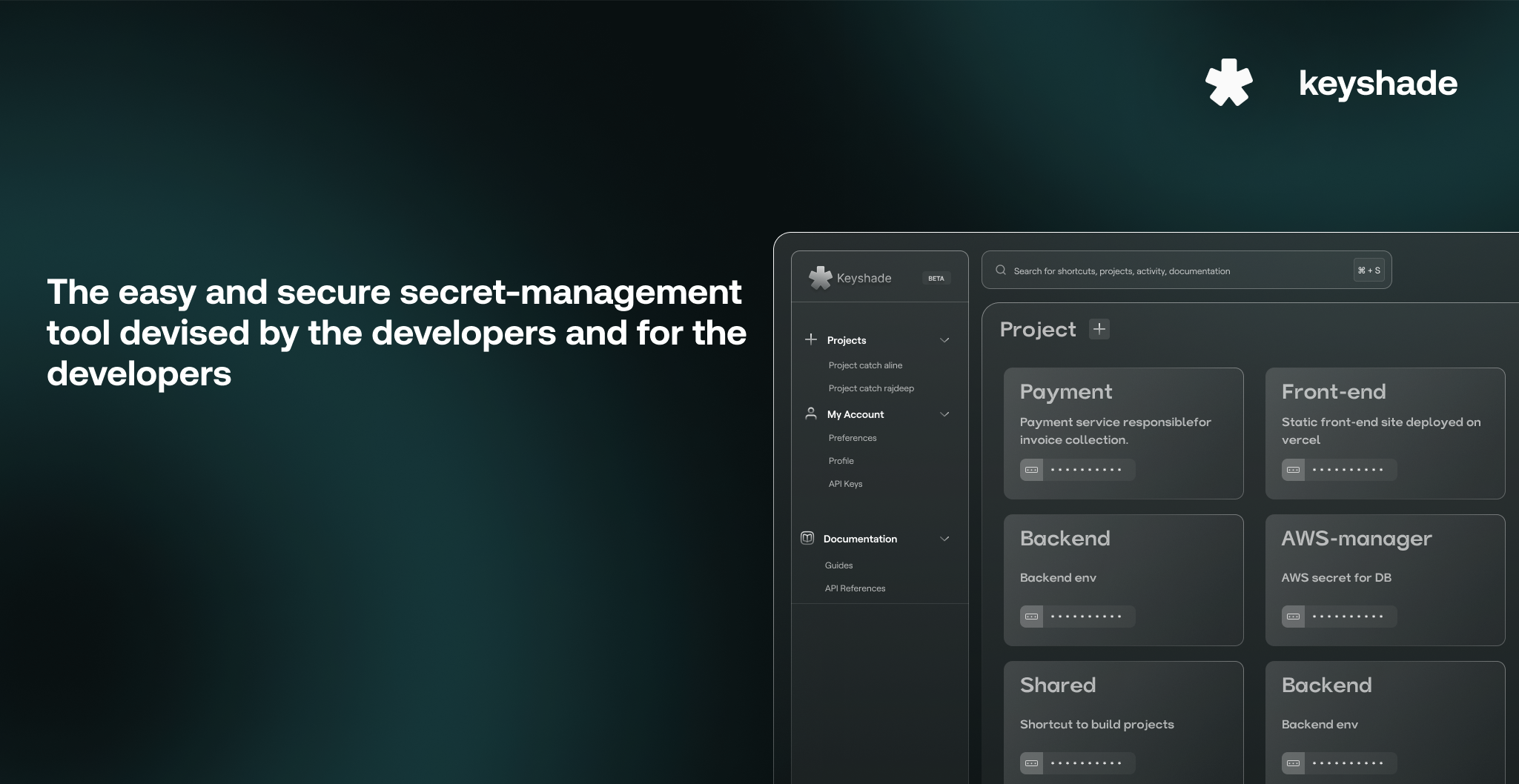
Task: Select Documentation heading in sidebar
Action: point(860,539)
